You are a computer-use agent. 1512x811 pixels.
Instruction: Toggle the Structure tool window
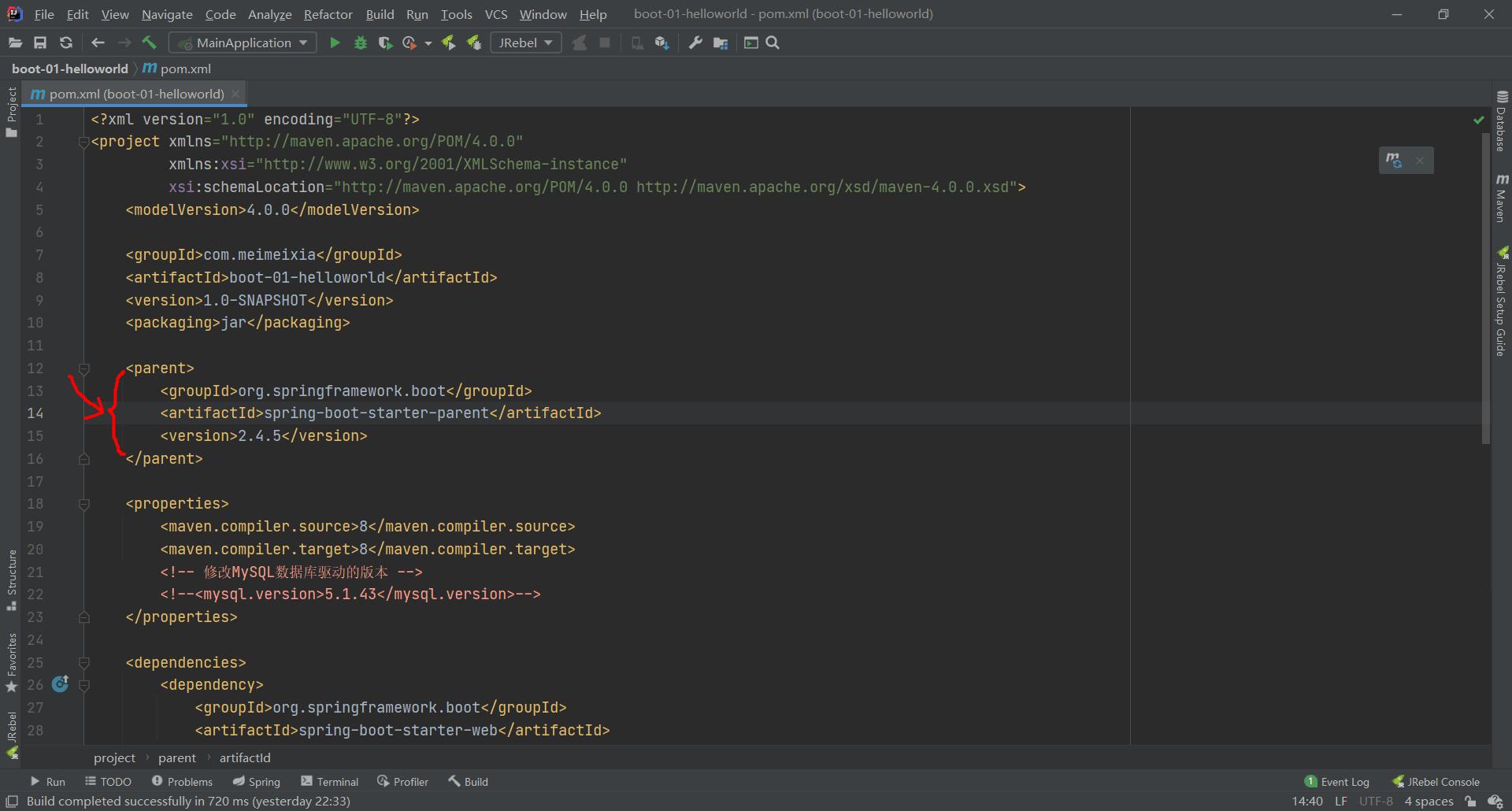coord(11,580)
